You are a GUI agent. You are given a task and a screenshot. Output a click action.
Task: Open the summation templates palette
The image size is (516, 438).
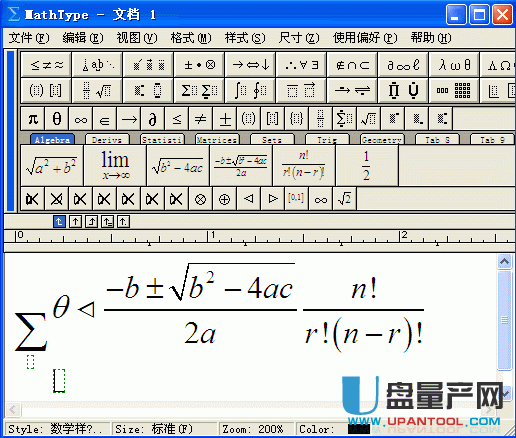(x=199, y=90)
